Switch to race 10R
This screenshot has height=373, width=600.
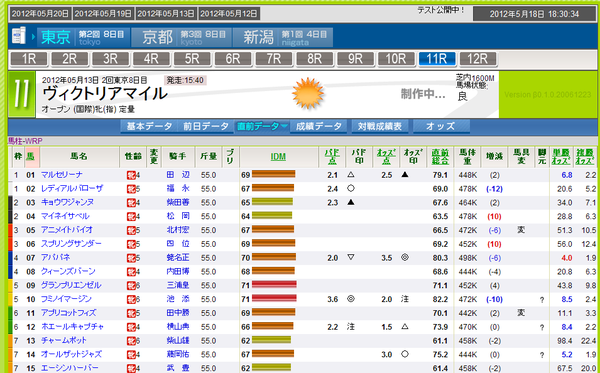[x=396, y=59]
